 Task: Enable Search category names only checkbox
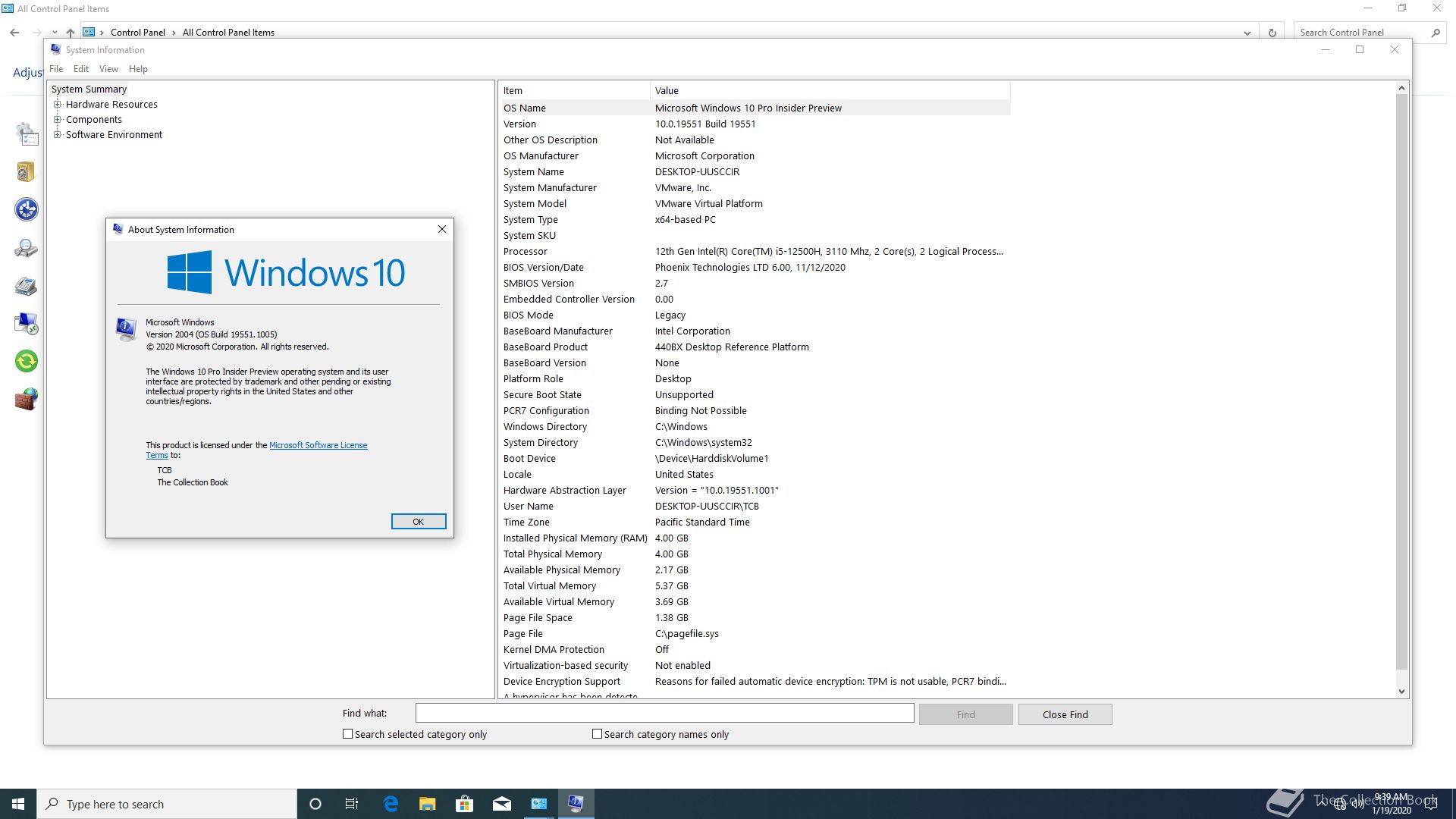pos(598,734)
